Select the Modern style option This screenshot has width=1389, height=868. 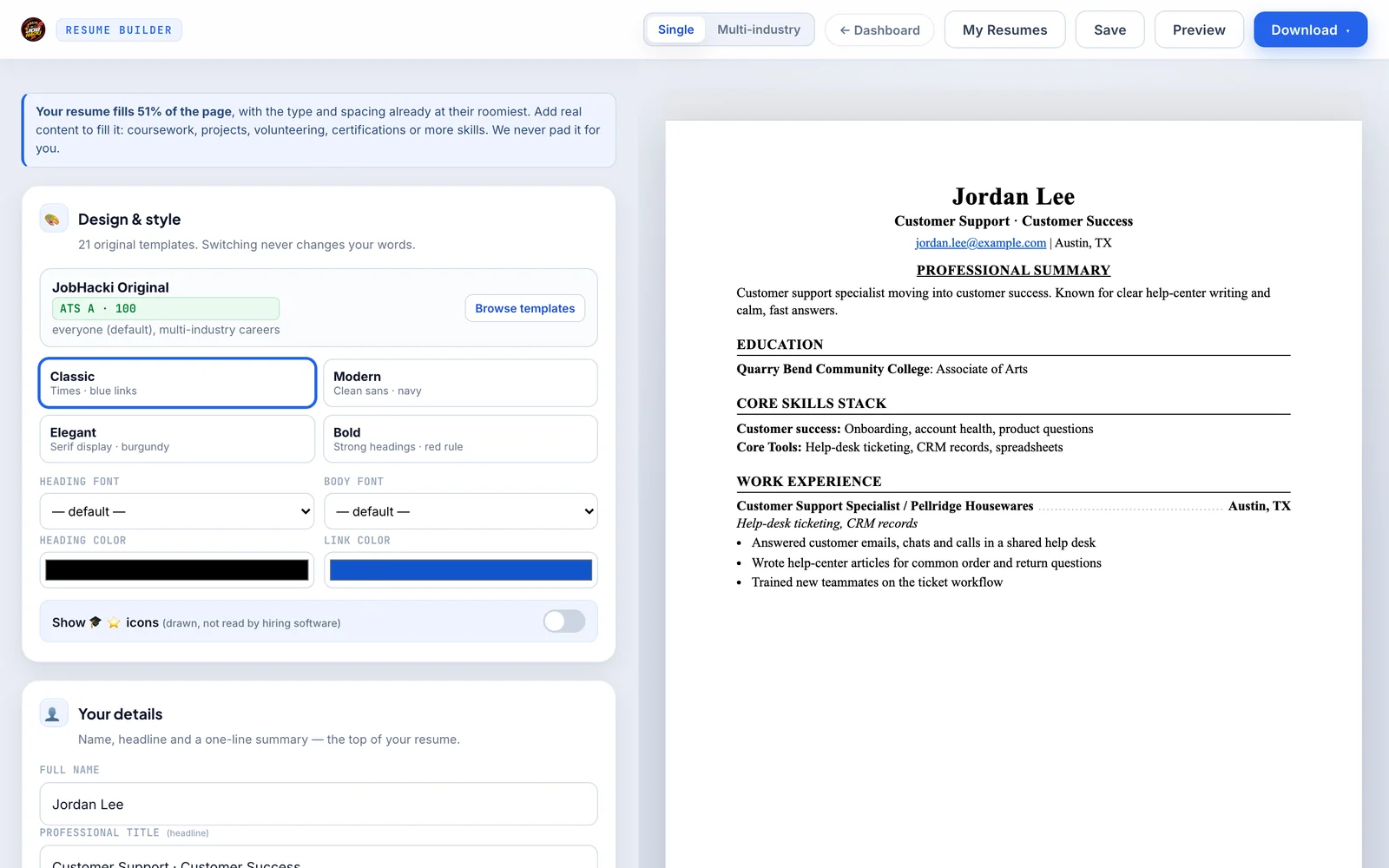click(460, 383)
